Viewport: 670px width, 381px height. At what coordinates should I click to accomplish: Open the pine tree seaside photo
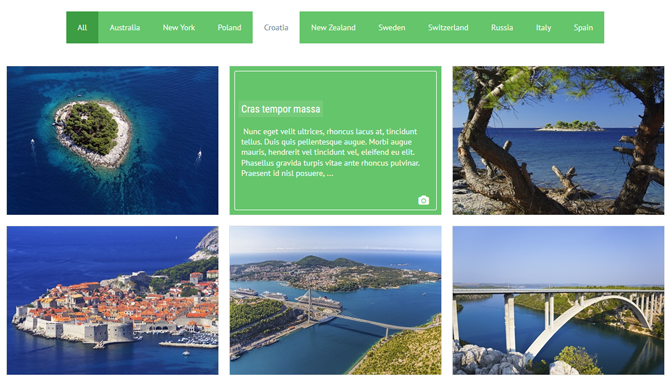(x=558, y=140)
